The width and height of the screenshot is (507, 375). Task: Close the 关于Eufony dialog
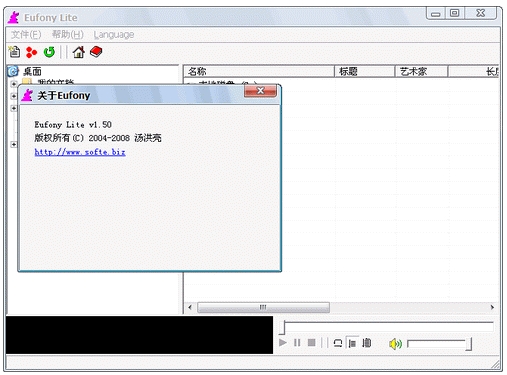[x=260, y=91]
